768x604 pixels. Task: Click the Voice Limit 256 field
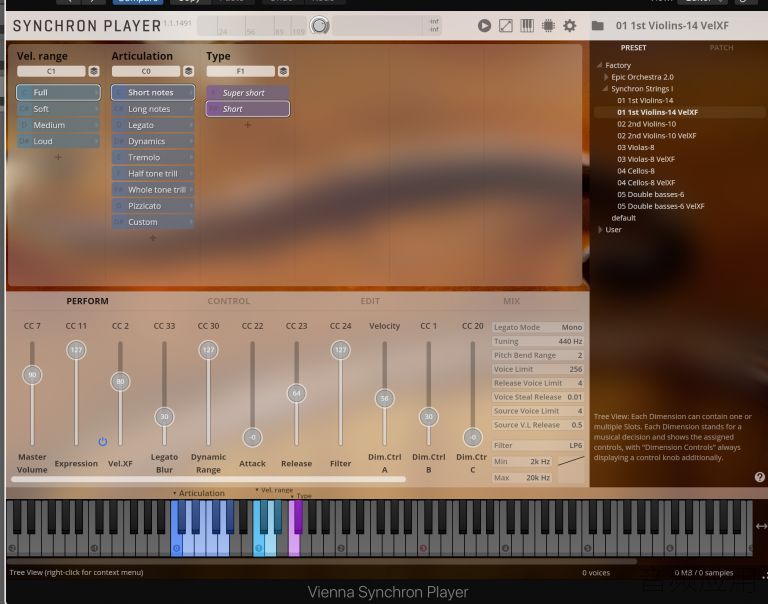pyautogui.click(x=538, y=369)
